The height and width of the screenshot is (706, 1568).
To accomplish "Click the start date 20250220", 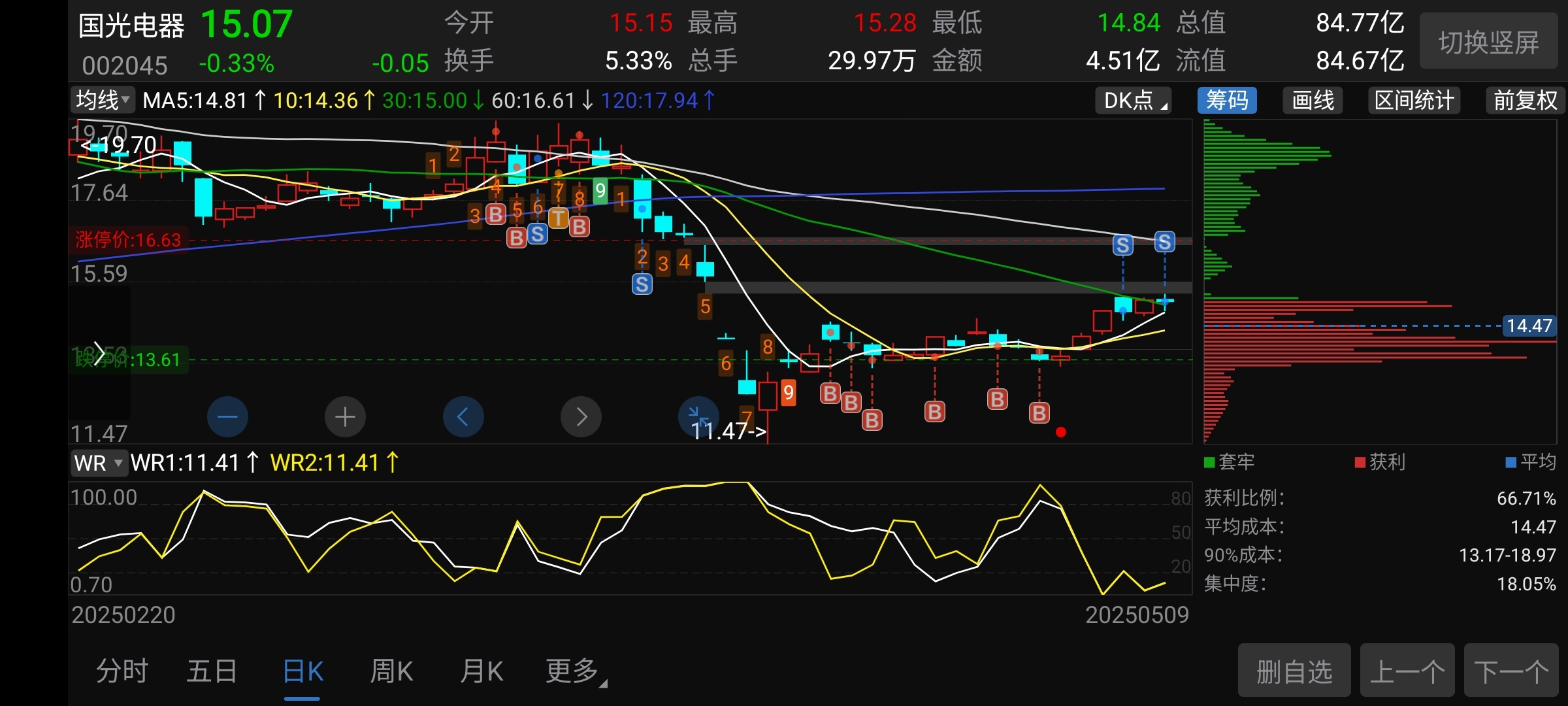I will coord(123,614).
